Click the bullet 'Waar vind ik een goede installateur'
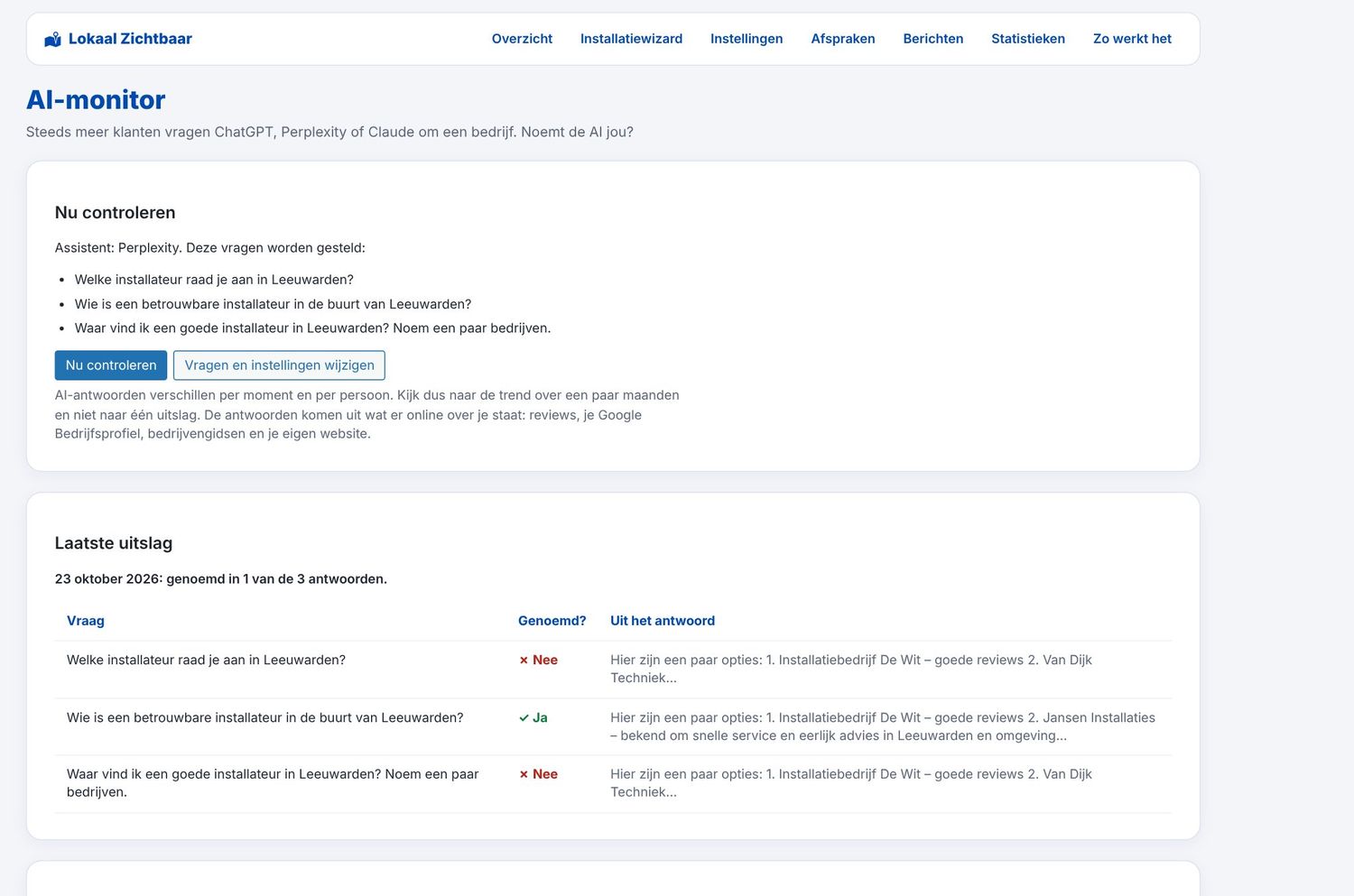Viewport: 1354px width, 896px height. pos(312,328)
